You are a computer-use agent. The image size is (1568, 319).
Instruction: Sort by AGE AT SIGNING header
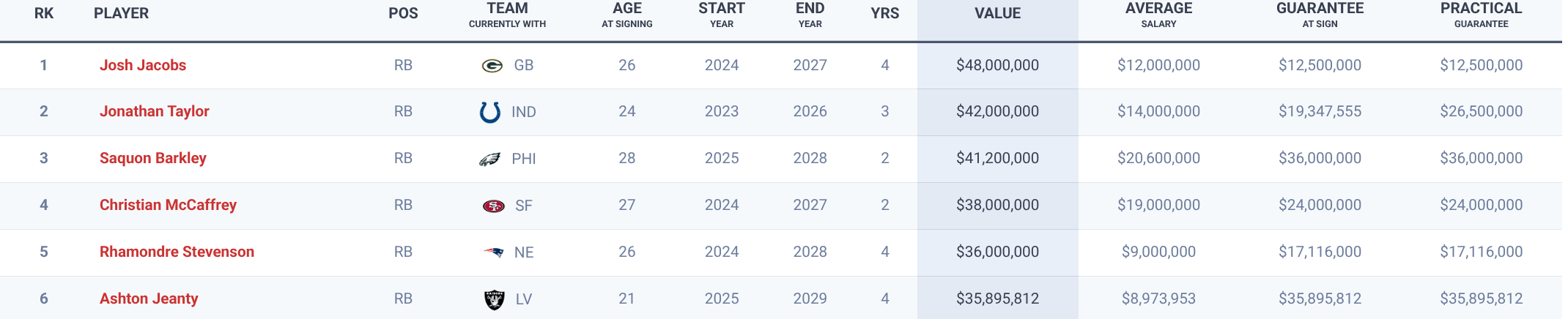pos(626,15)
